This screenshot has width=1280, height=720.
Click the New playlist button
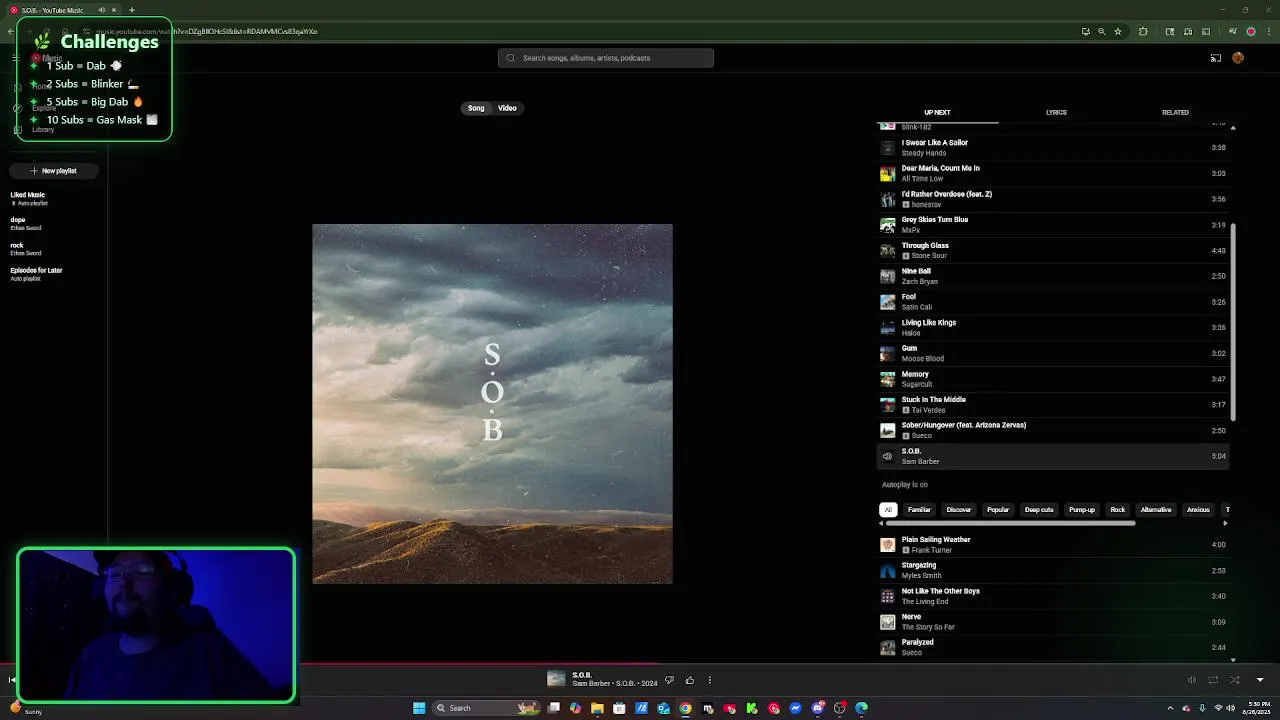[53, 171]
